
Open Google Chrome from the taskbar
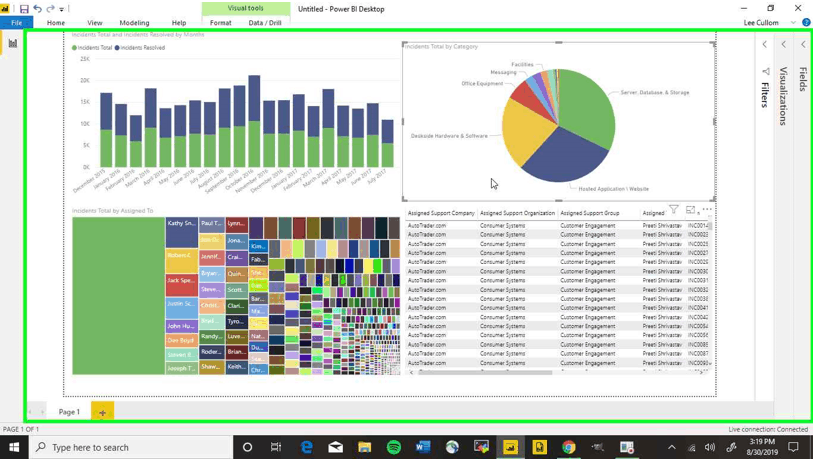pos(568,448)
